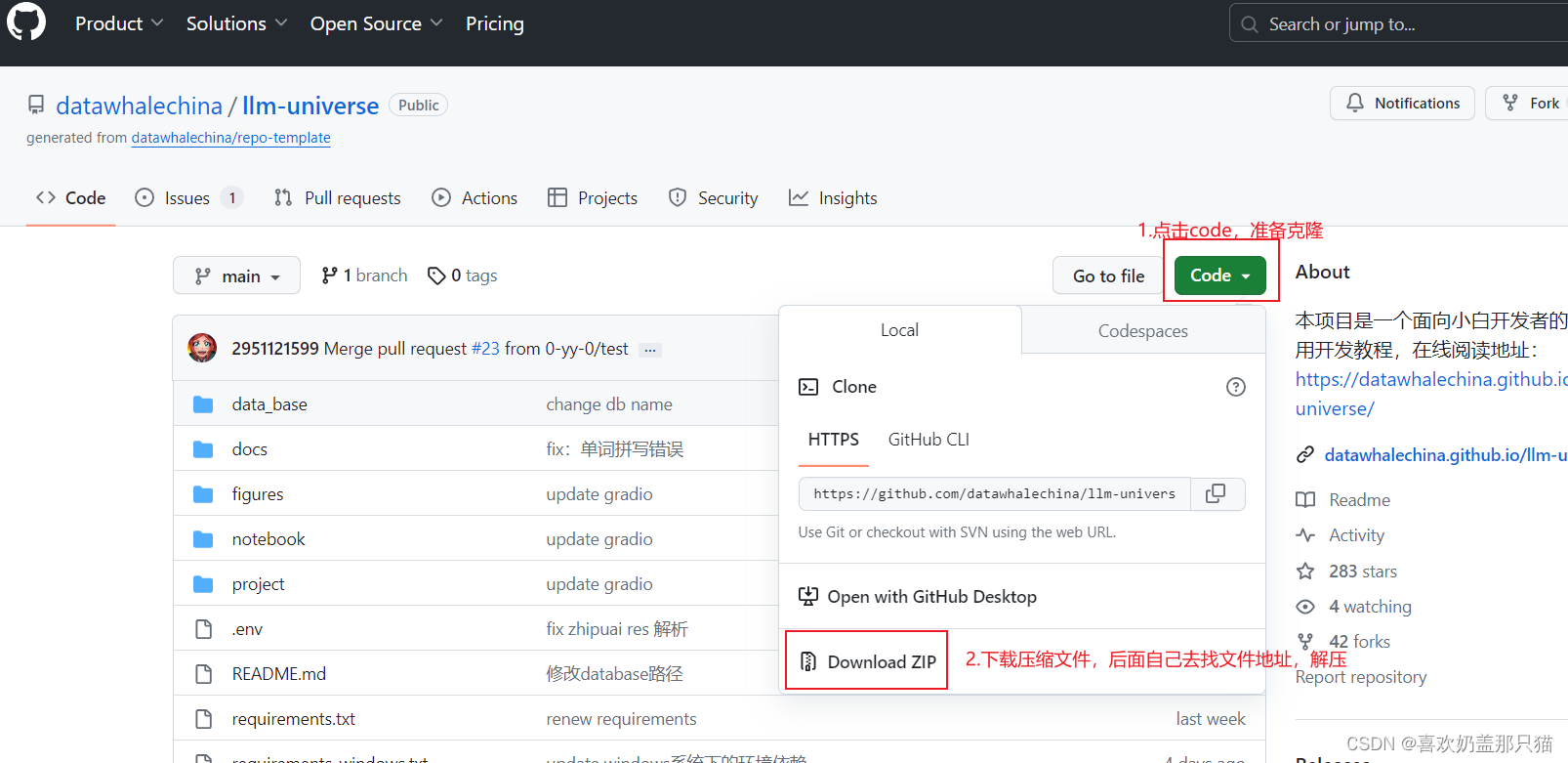Viewport: 1568px width, 763px height.
Task: Open the Projects tab
Action: point(593,197)
